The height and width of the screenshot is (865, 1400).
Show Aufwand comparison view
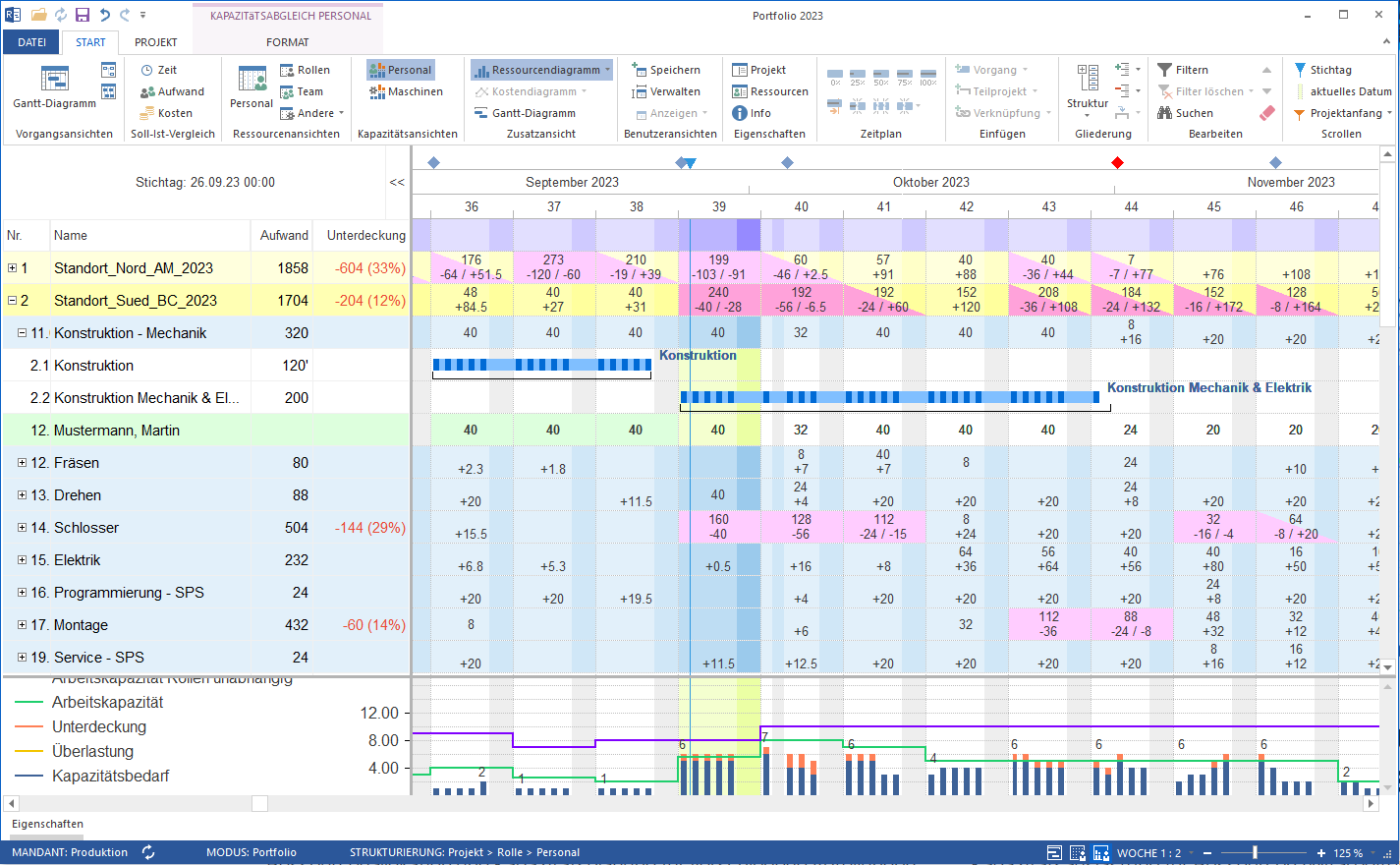click(x=172, y=91)
